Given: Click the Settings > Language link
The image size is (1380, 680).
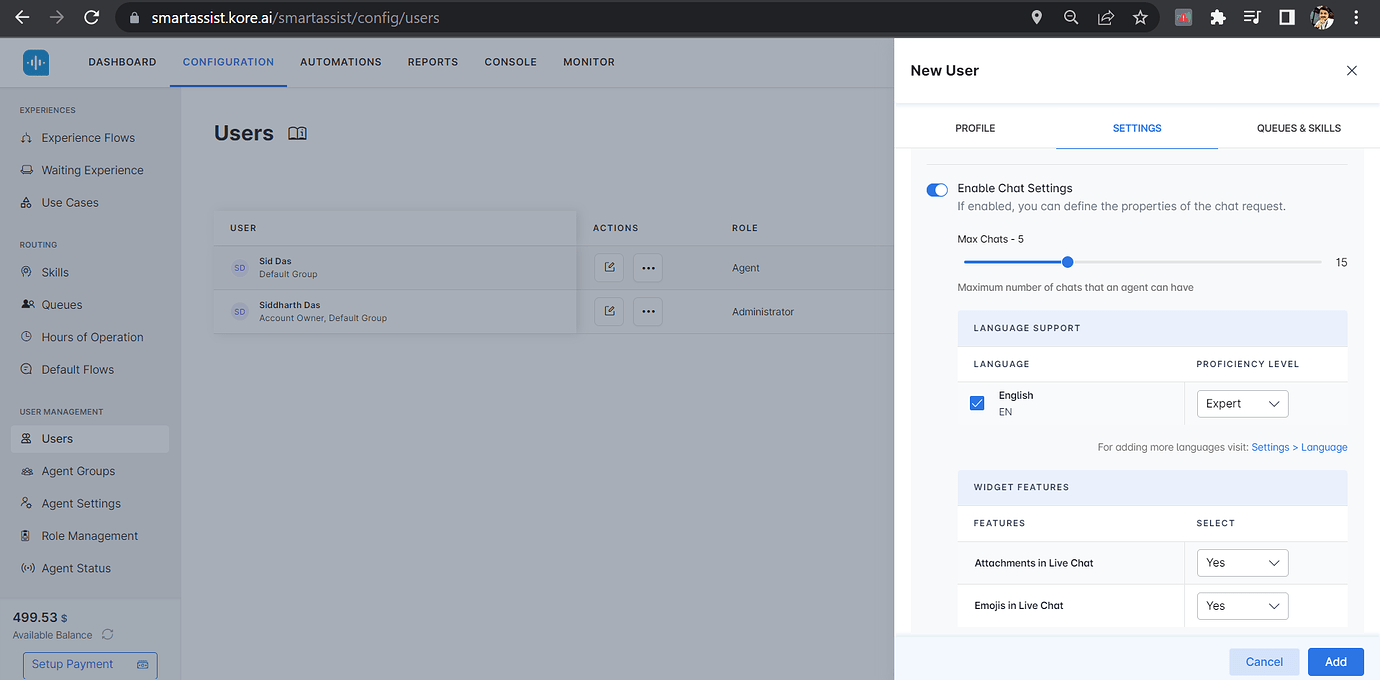Looking at the screenshot, I should click(1300, 447).
